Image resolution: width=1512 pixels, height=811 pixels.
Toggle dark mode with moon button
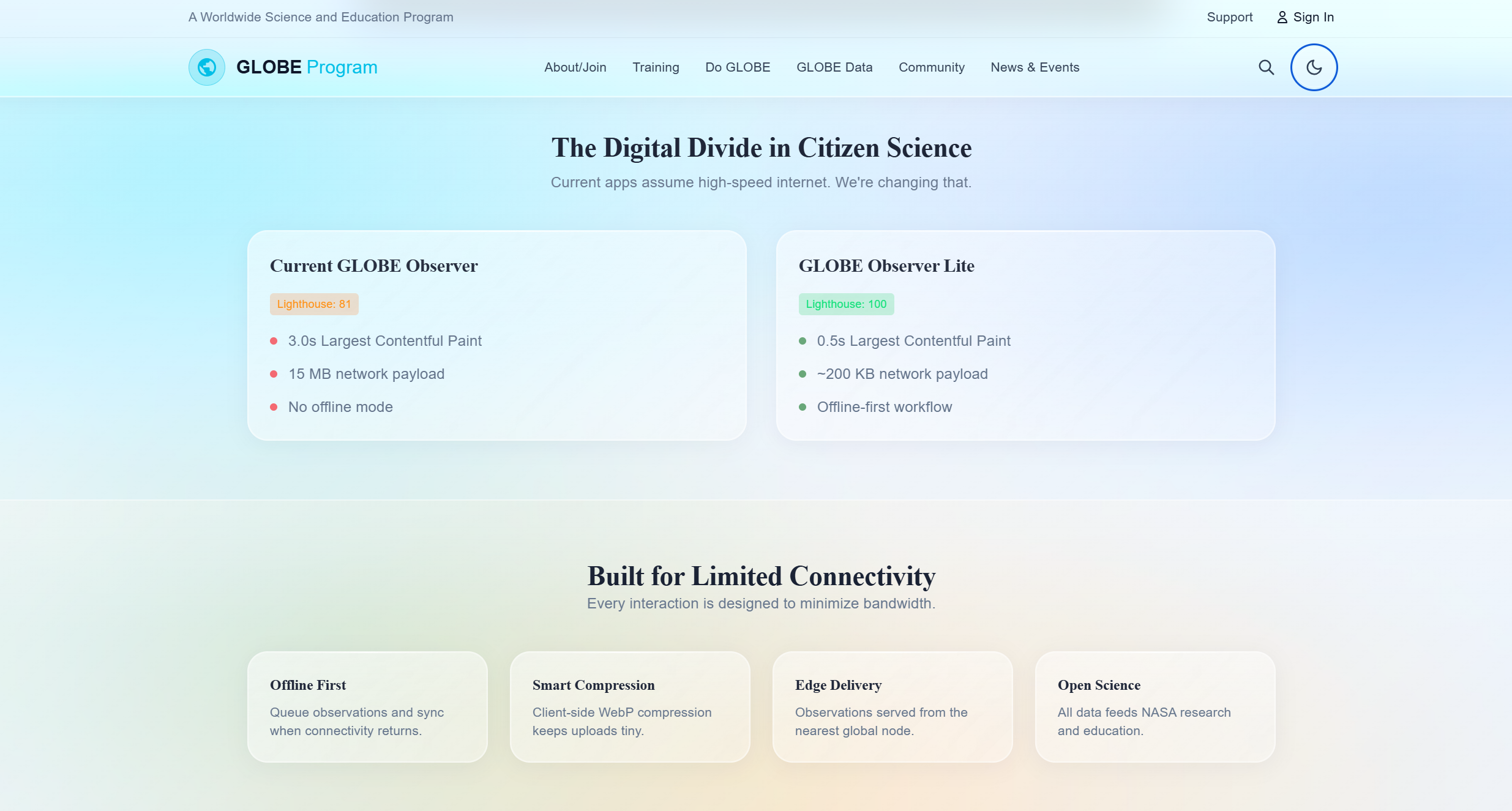tap(1314, 67)
